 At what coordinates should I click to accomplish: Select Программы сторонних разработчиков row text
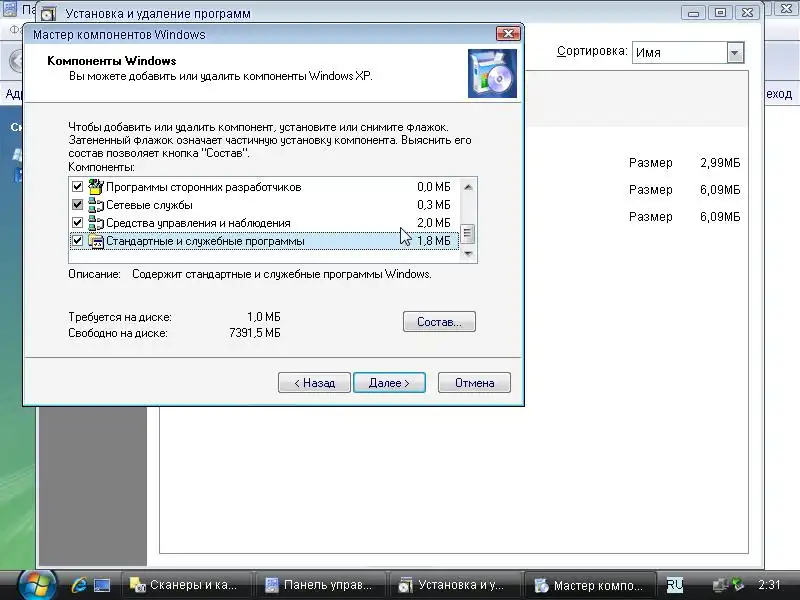(x=204, y=187)
